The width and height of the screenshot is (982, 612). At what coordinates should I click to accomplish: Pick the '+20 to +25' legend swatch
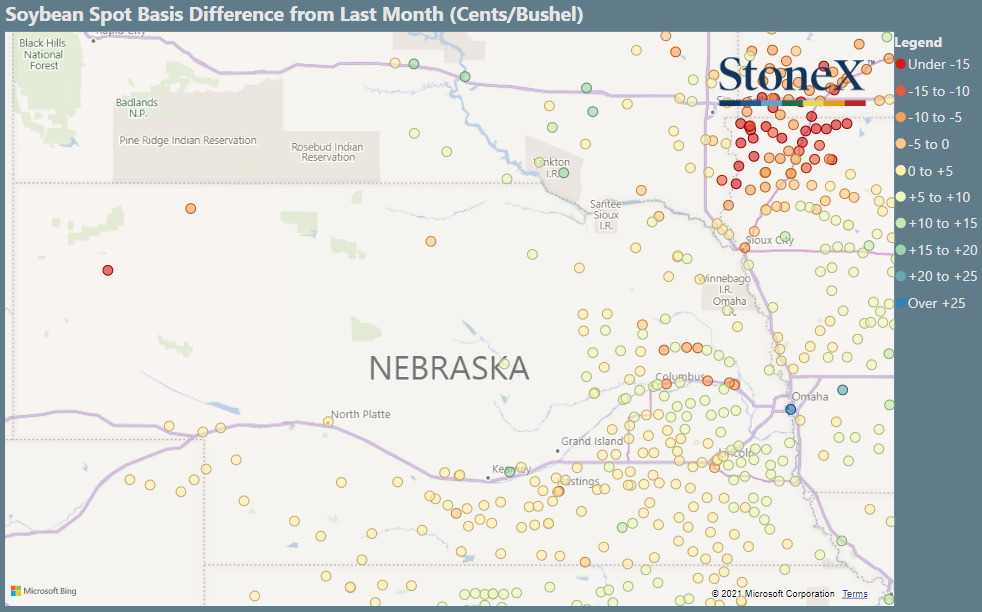point(901,276)
